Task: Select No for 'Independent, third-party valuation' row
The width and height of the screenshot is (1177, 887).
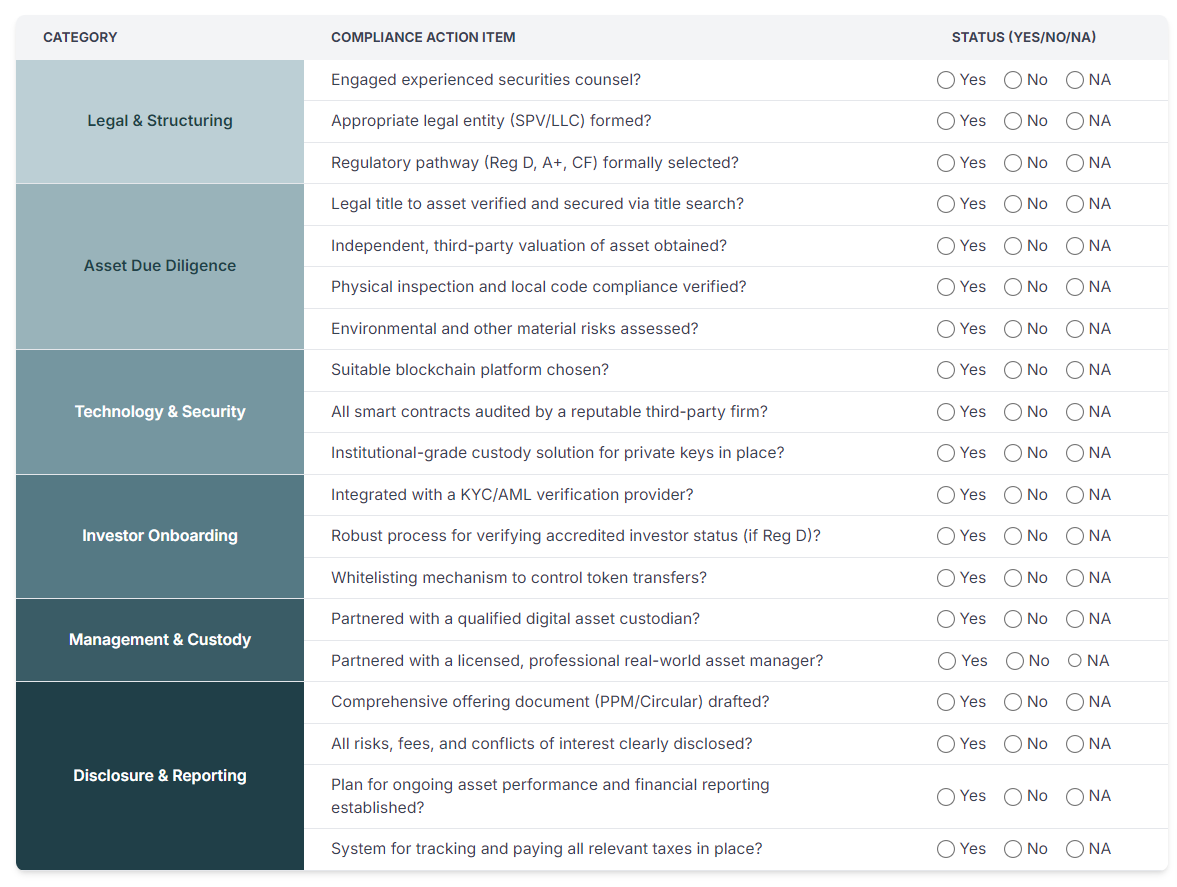Action: [1013, 246]
